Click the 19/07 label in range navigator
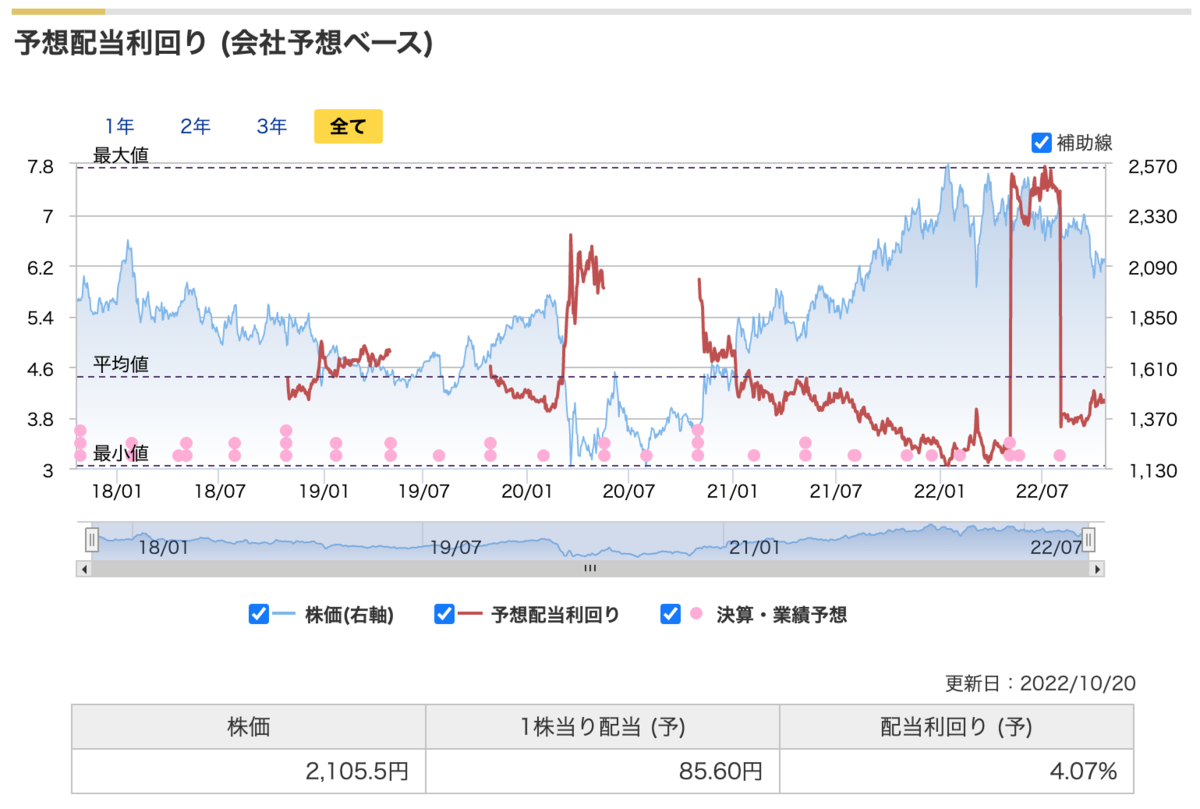The height and width of the screenshot is (809, 1200). click(456, 547)
